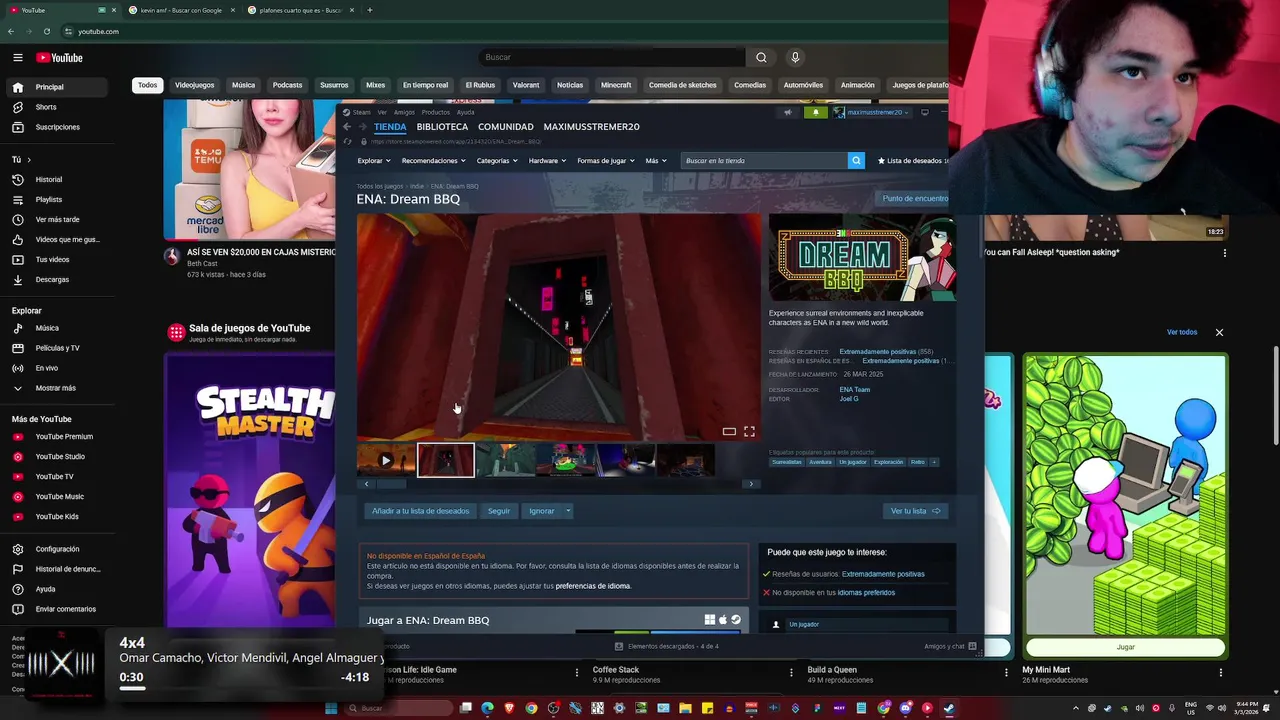Select the Música filter chip
Image resolution: width=1280 pixels, height=720 pixels.
point(244,85)
